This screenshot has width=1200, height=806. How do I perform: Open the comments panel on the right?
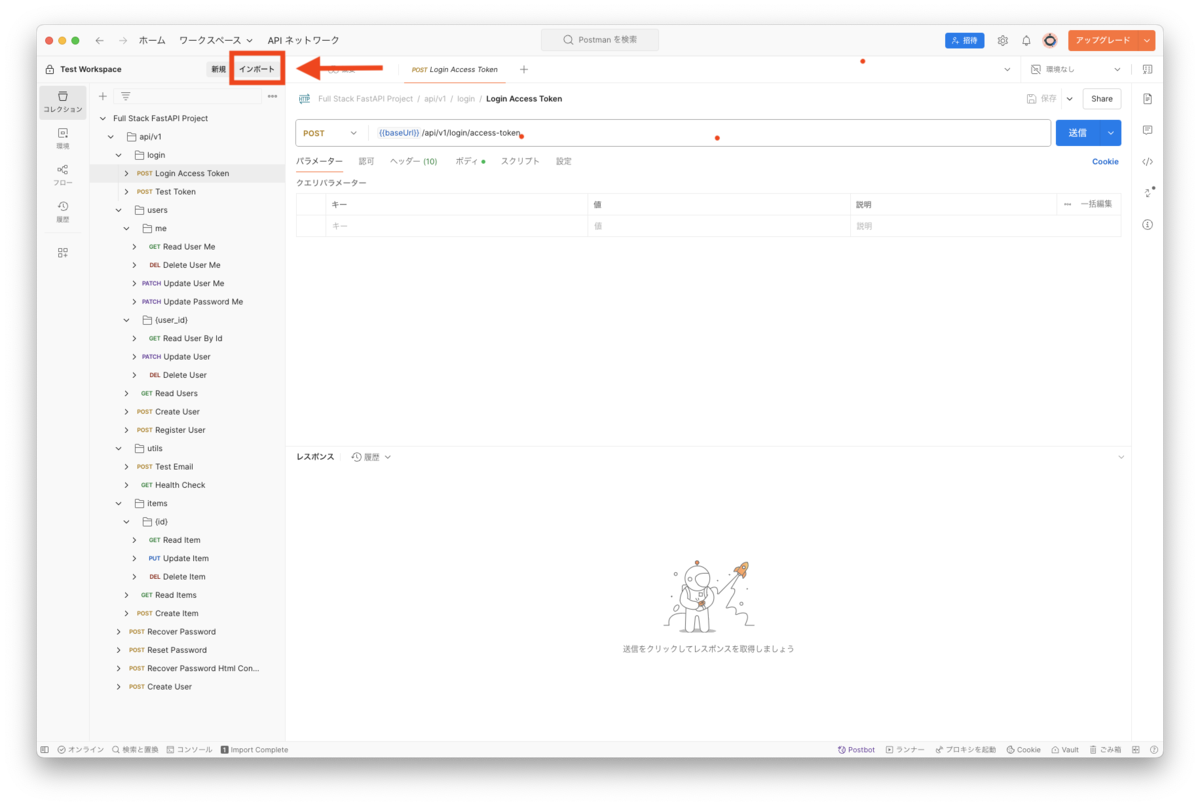1146,130
